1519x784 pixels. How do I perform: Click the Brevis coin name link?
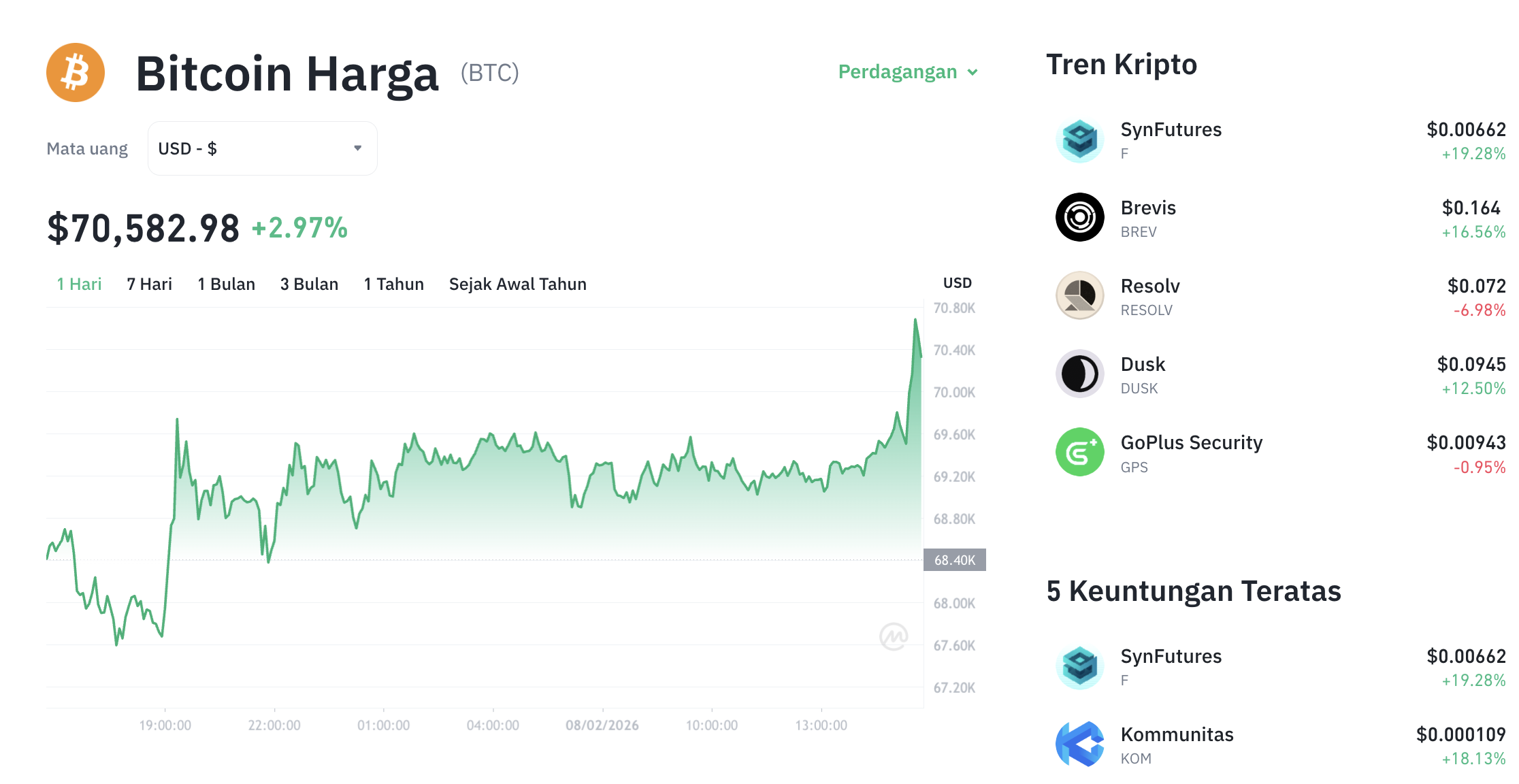1148,208
